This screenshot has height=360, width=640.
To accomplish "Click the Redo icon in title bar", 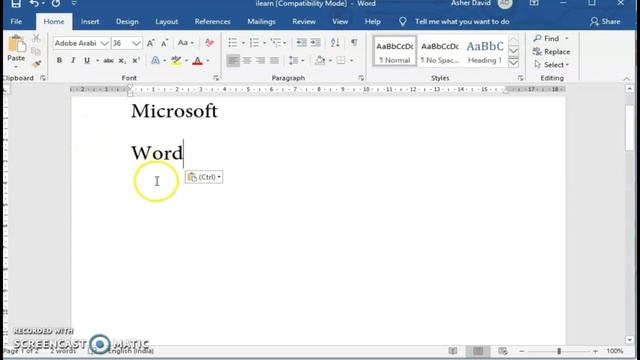I will [56, 4].
